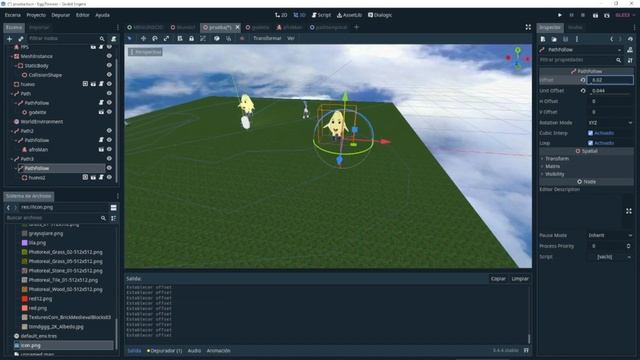
Task: Collapse the MeshInstance tree node
Action: click(x=12, y=56)
